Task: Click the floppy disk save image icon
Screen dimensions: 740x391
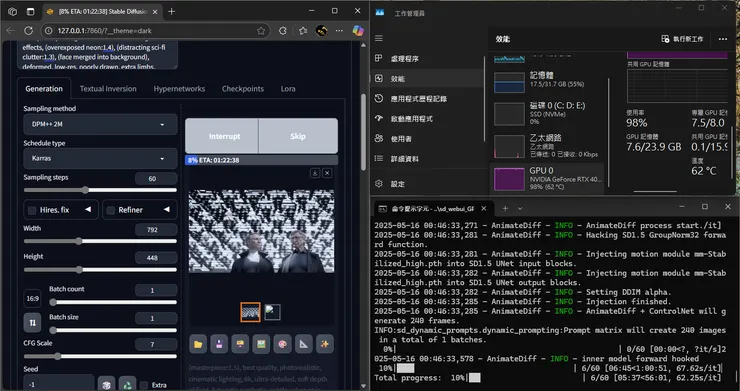Action: pyautogui.click(x=219, y=344)
